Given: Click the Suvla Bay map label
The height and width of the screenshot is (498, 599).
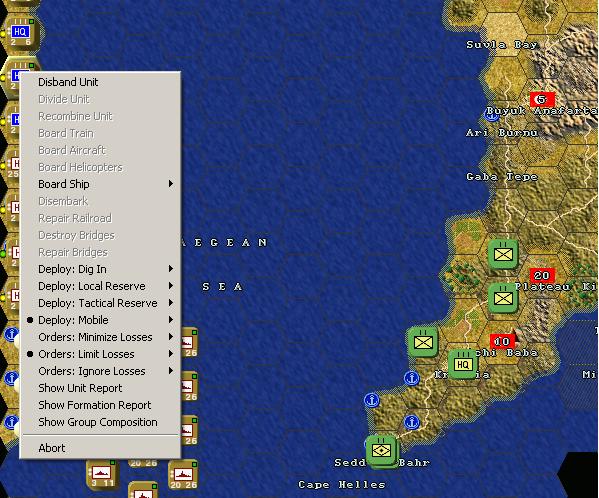Looking at the screenshot, I should tap(502, 45).
